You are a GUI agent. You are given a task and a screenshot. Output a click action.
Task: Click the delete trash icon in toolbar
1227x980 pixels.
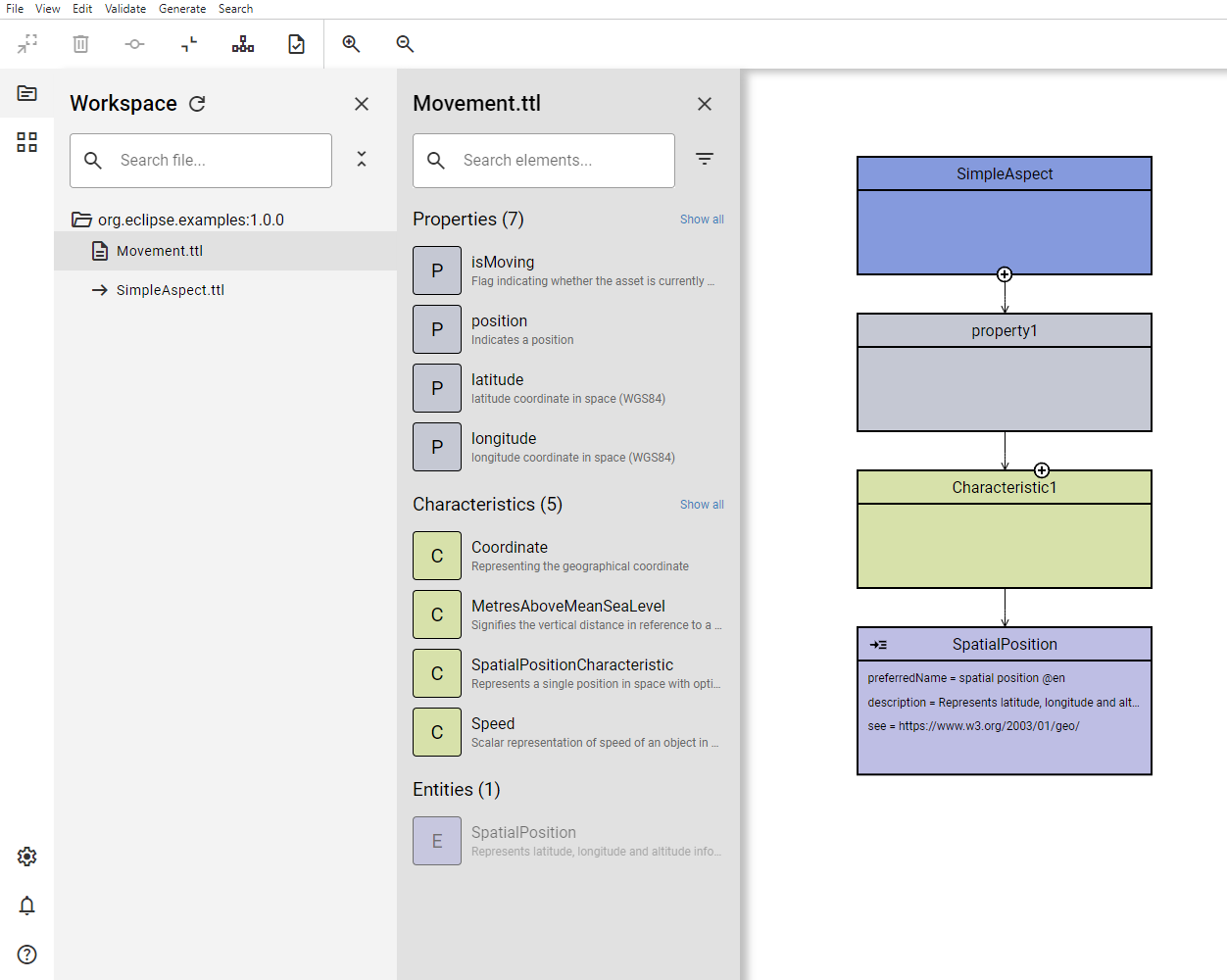tap(80, 44)
